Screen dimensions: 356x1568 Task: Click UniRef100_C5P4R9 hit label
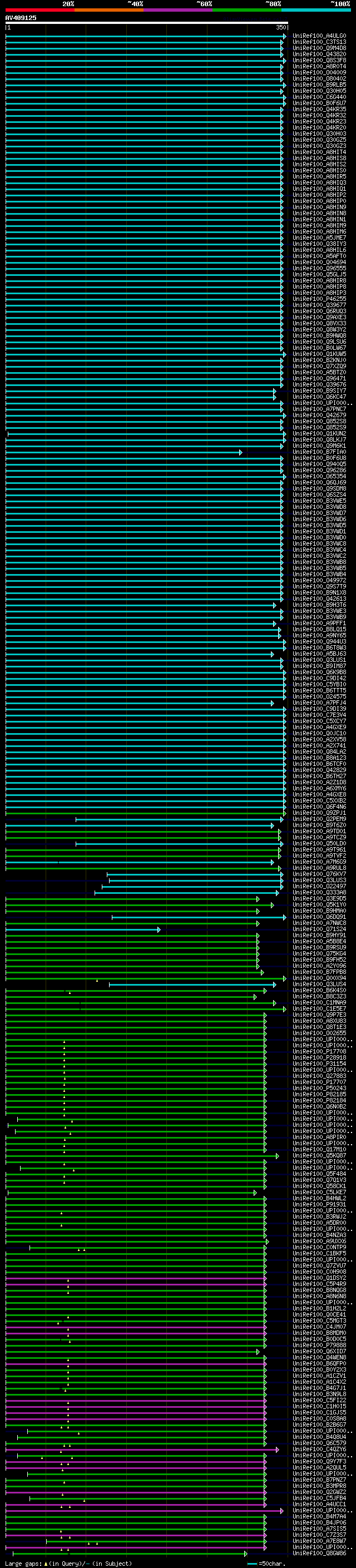pyautogui.click(x=319, y=1284)
